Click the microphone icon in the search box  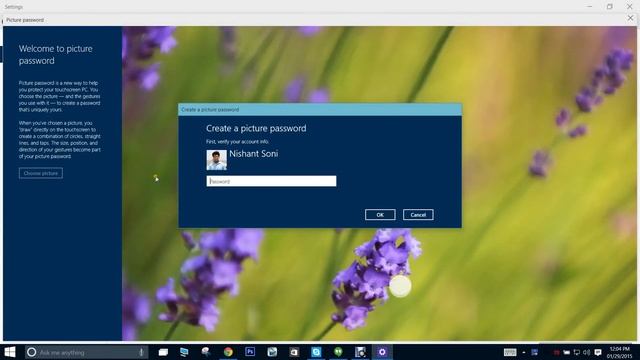point(141,352)
